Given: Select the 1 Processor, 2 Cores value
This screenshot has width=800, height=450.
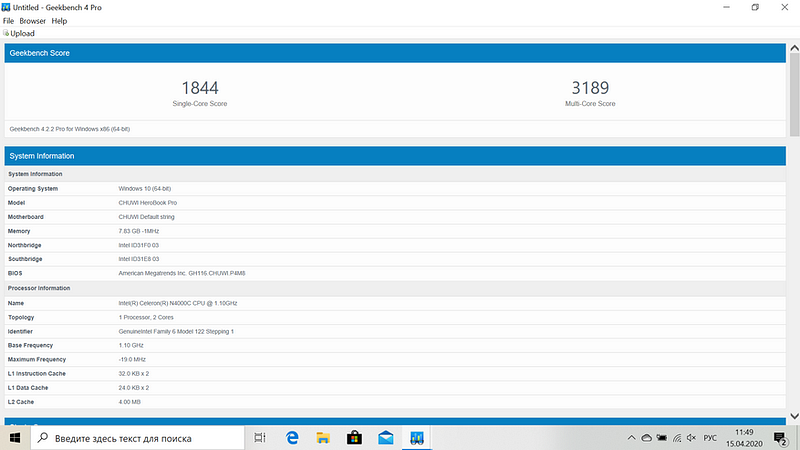Looking at the screenshot, I should pyautogui.click(x=146, y=317).
